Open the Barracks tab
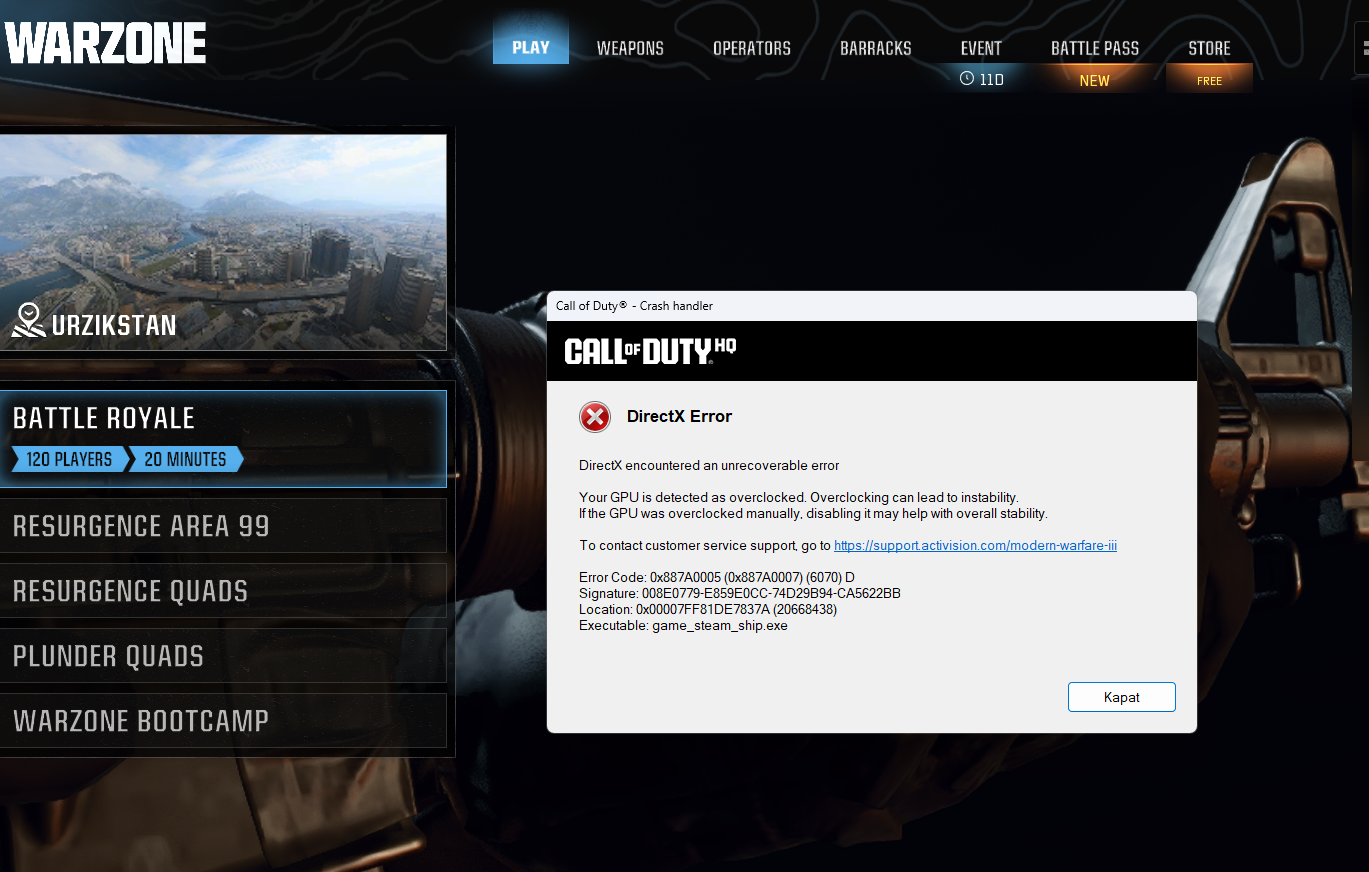Viewport: 1369px width, 872px height. pyautogui.click(x=876, y=48)
